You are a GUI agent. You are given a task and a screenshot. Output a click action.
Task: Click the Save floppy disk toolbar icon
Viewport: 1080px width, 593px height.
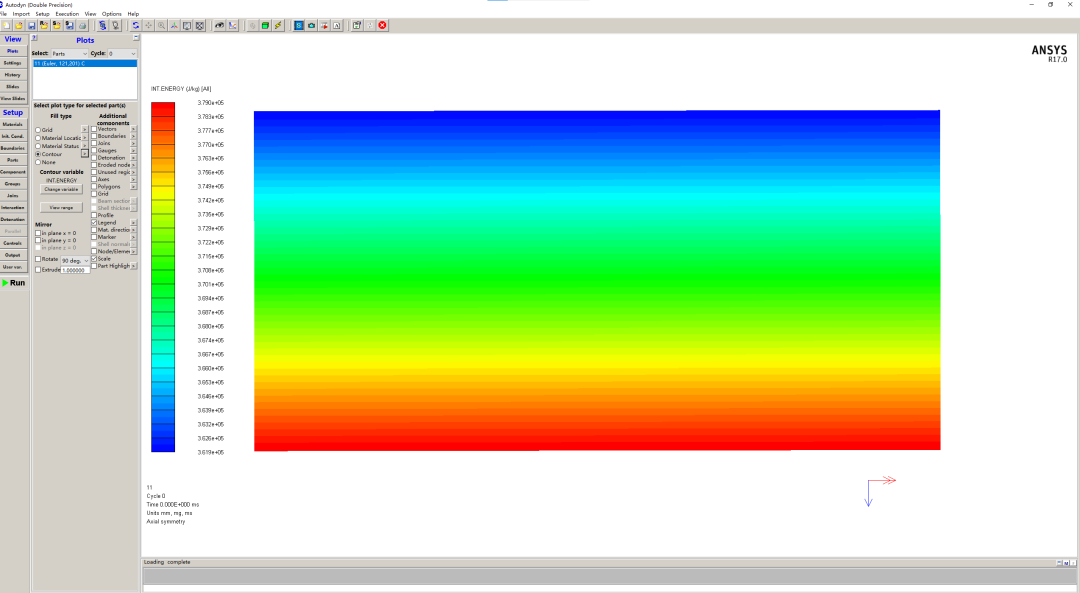click(32, 25)
